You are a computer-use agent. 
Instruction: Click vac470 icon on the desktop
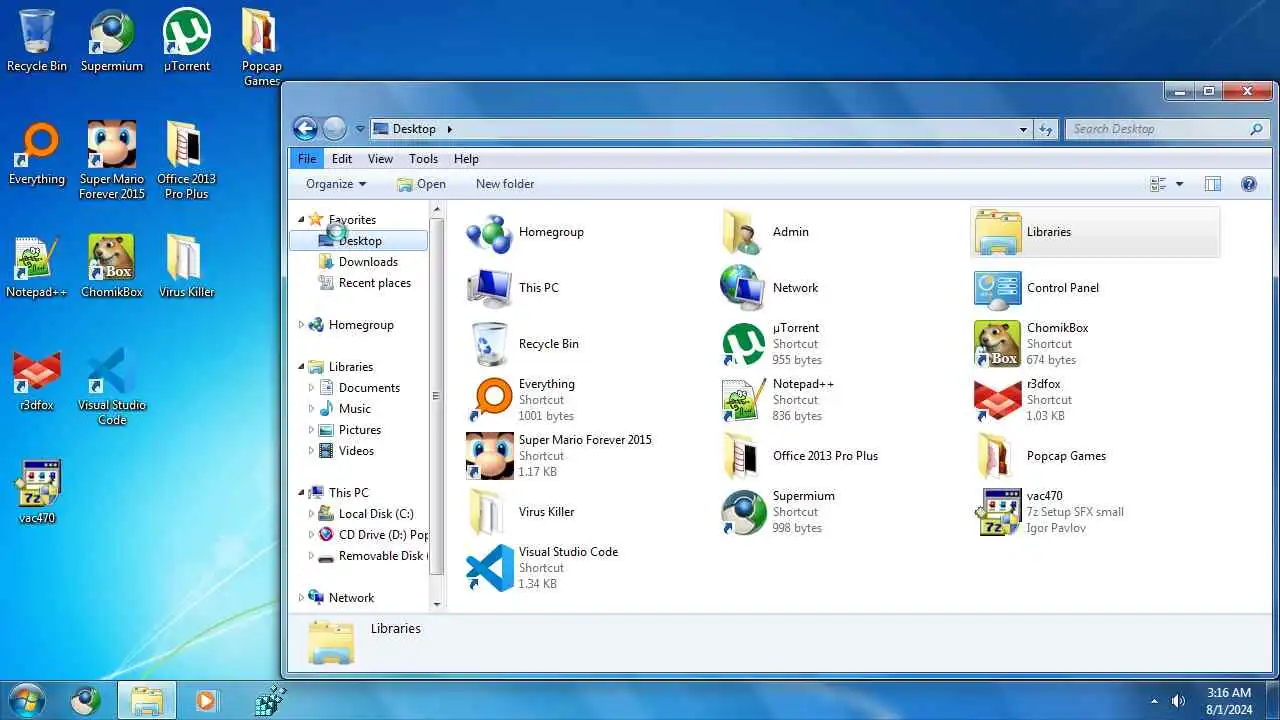click(37, 484)
